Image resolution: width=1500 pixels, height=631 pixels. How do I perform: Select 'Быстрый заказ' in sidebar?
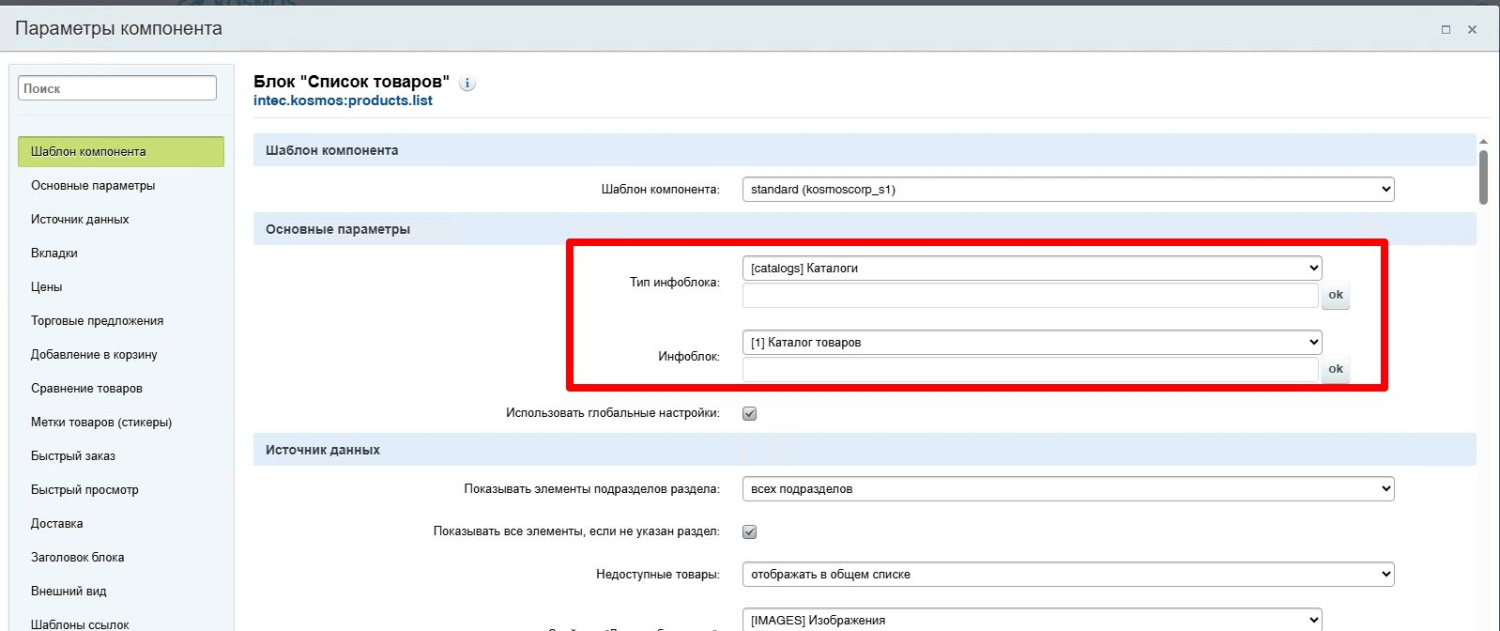(x=73, y=456)
